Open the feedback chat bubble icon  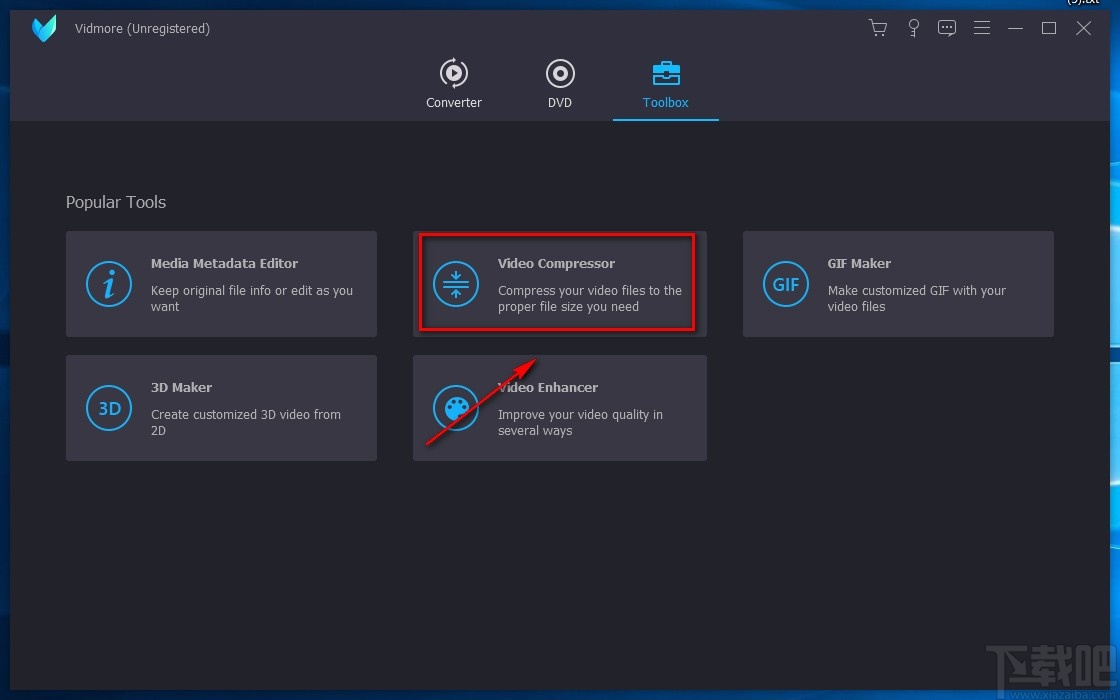947,29
